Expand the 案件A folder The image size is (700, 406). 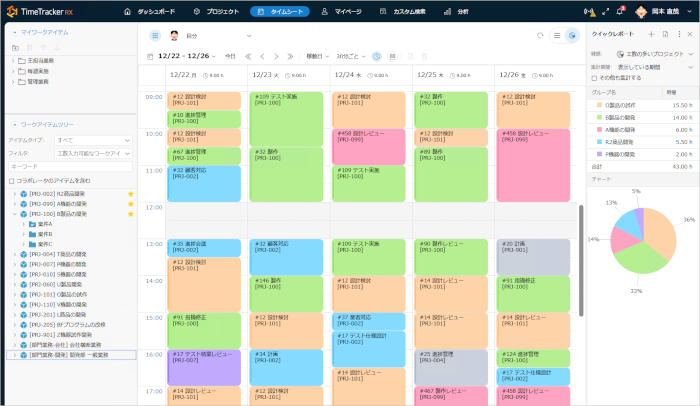click(24, 224)
